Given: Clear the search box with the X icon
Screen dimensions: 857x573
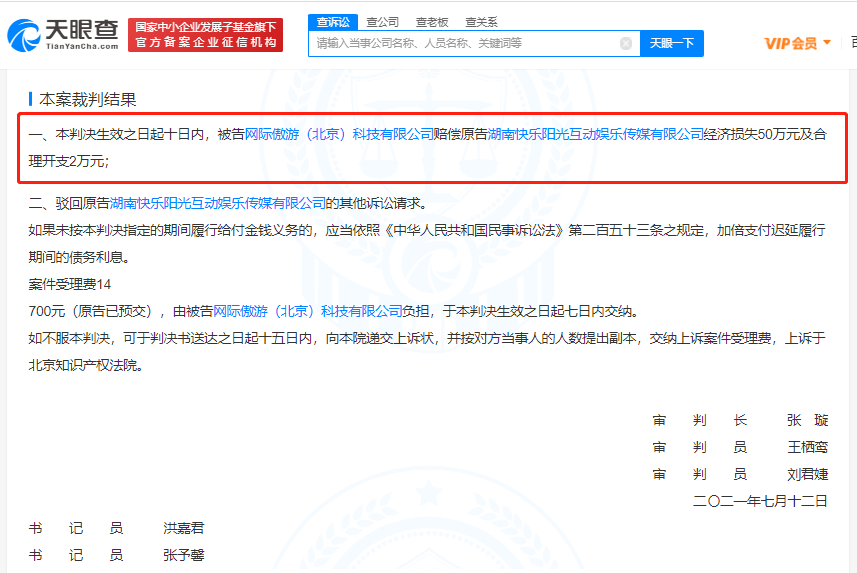Looking at the screenshot, I should [x=626, y=44].
